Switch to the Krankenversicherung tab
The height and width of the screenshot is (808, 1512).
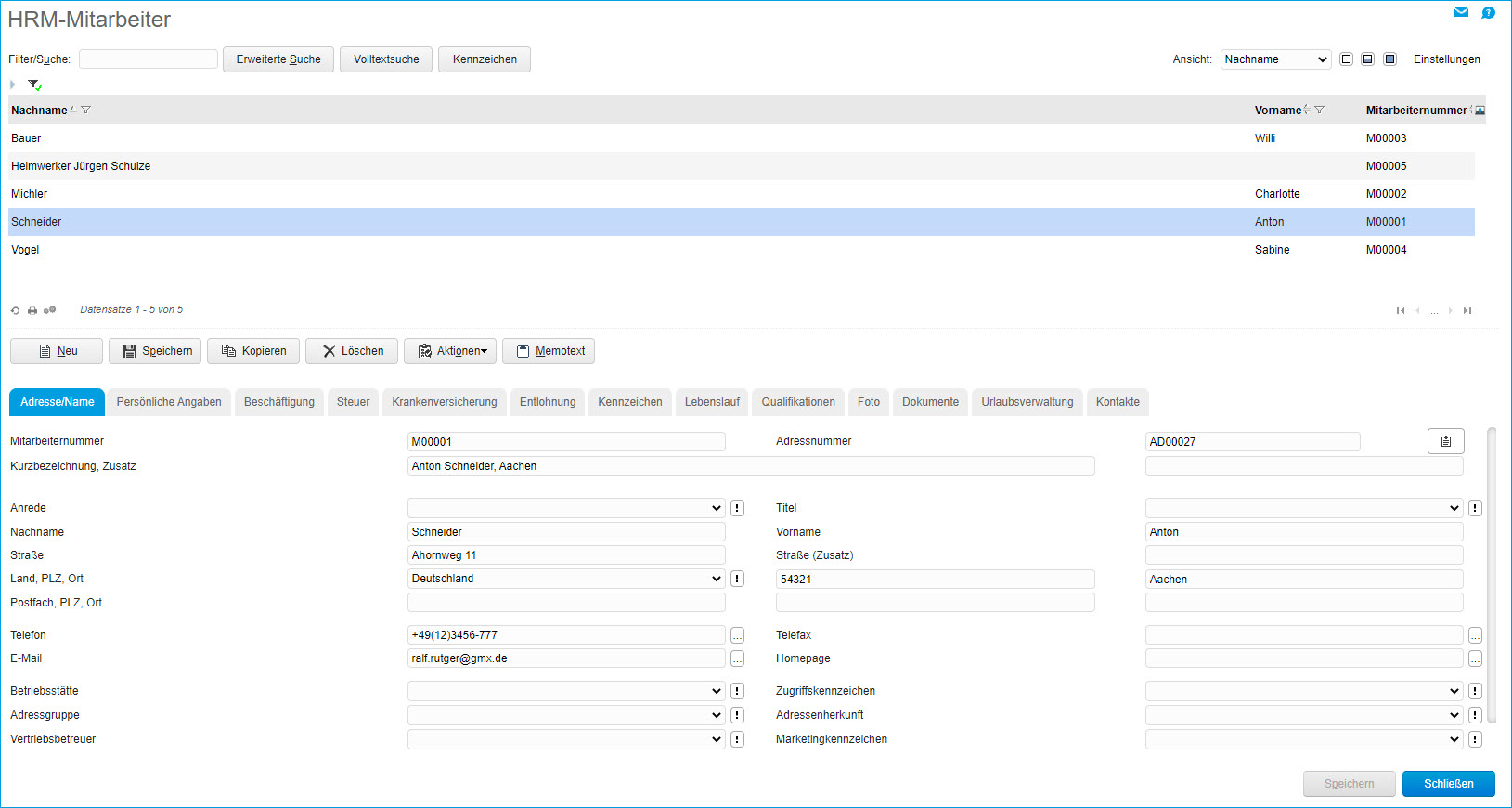pyautogui.click(x=445, y=402)
